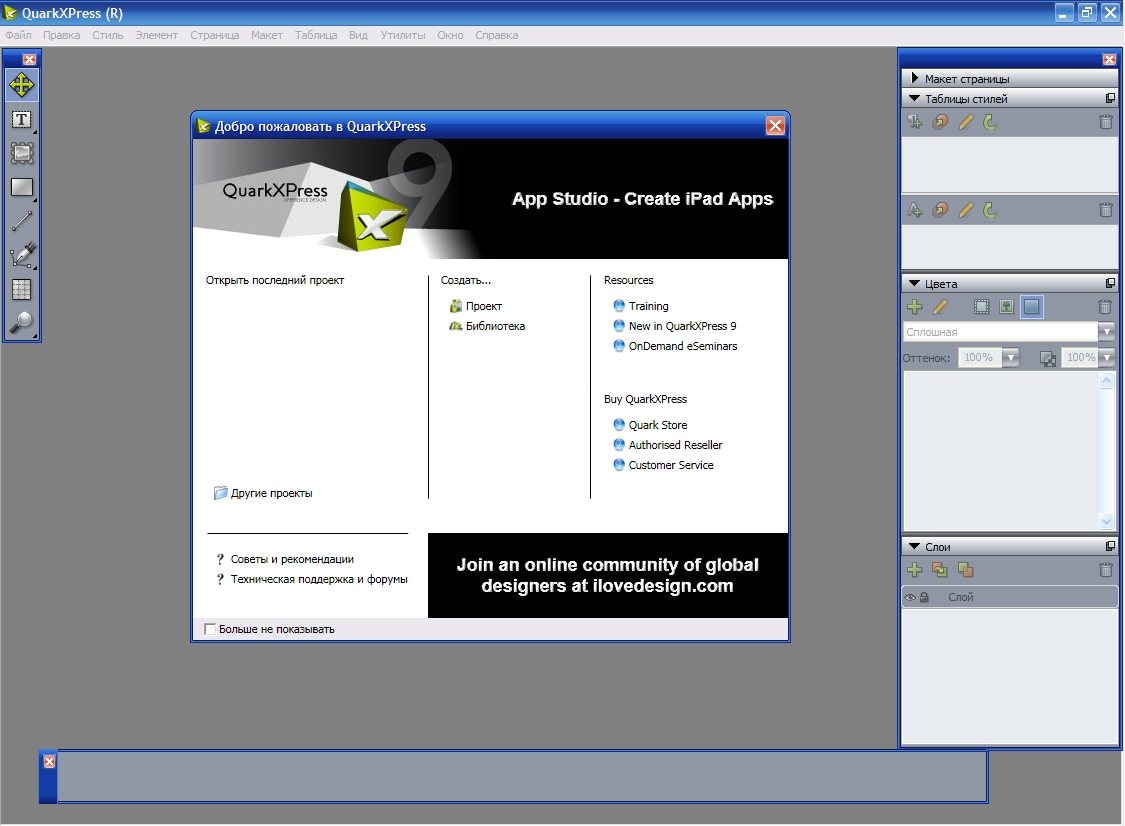Open the Правка menu
The height and width of the screenshot is (826, 1125).
point(62,35)
